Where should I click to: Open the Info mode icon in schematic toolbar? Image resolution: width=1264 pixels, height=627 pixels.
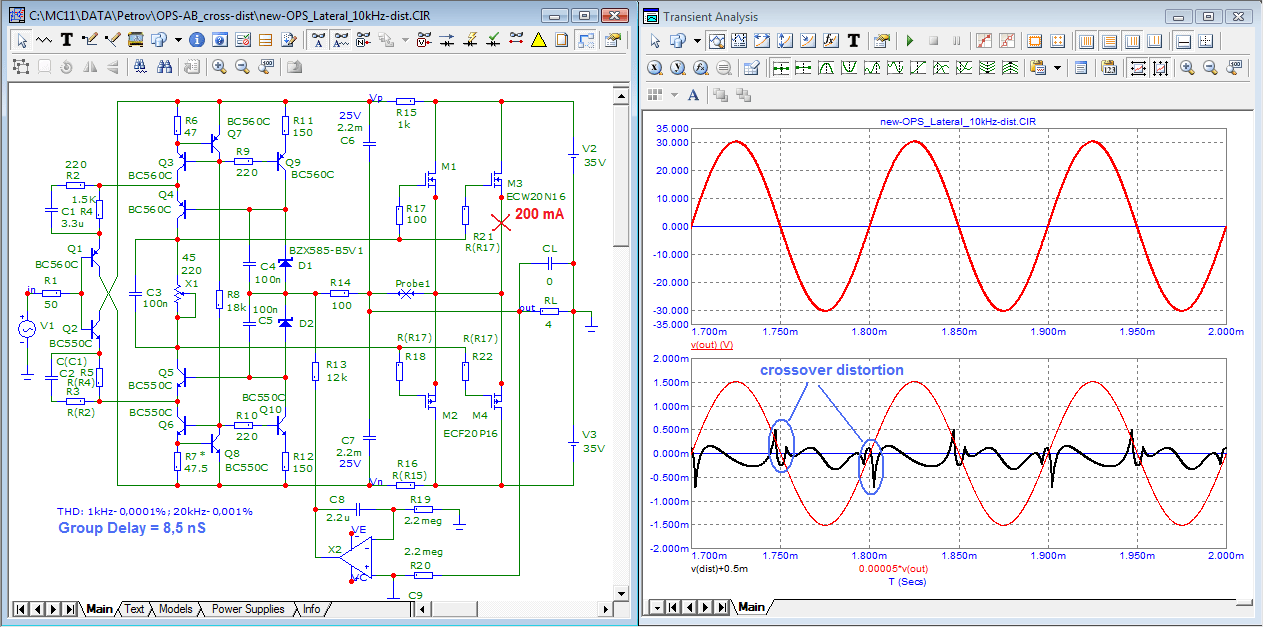point(197,40)
